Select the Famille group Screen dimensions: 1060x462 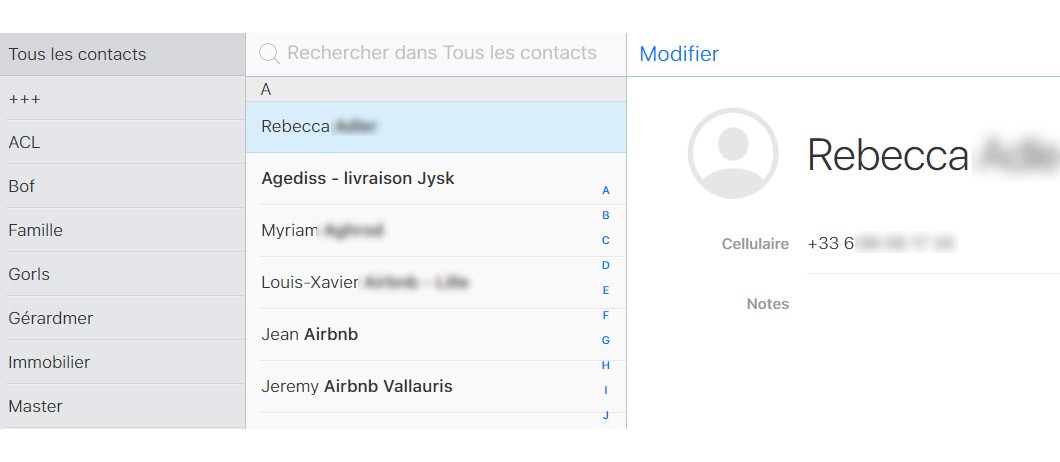(x=36, y=230)
